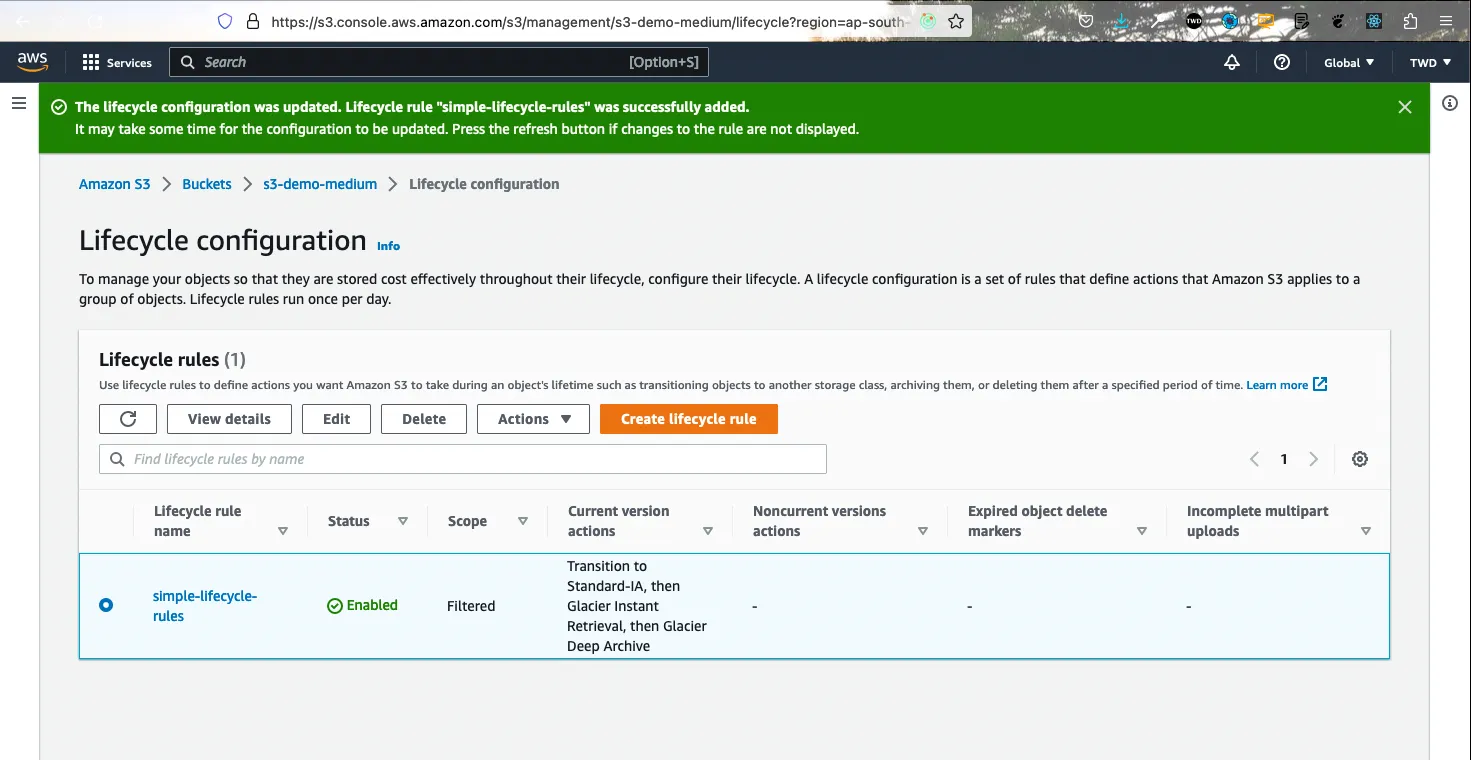Image resolution: width=1471 pixels, height=760 pixels.
Task: Focus the Find lifecycle rules search box
Action: (x=463, y=459)
